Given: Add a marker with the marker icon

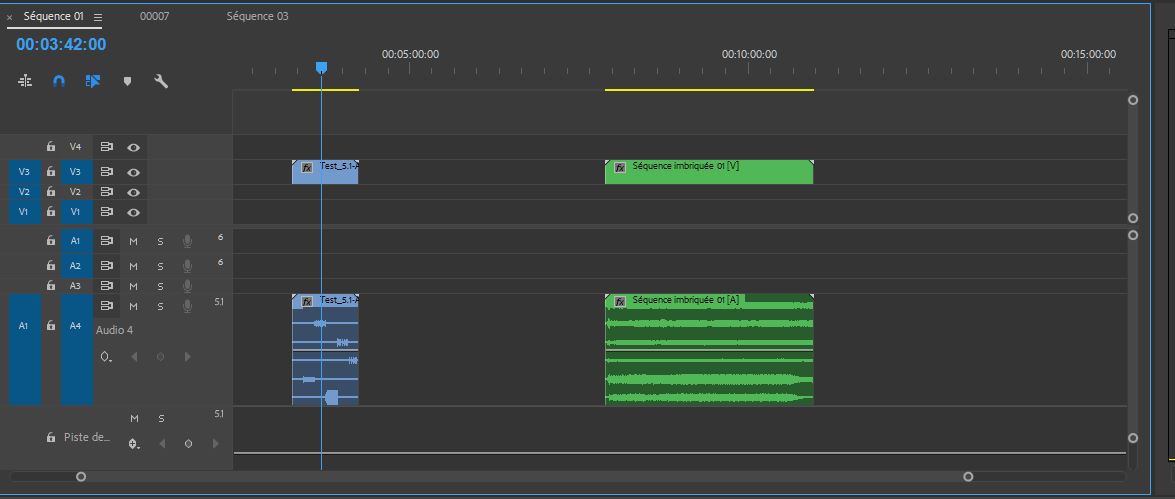Looking at the screenshot, I should point(127,81).
